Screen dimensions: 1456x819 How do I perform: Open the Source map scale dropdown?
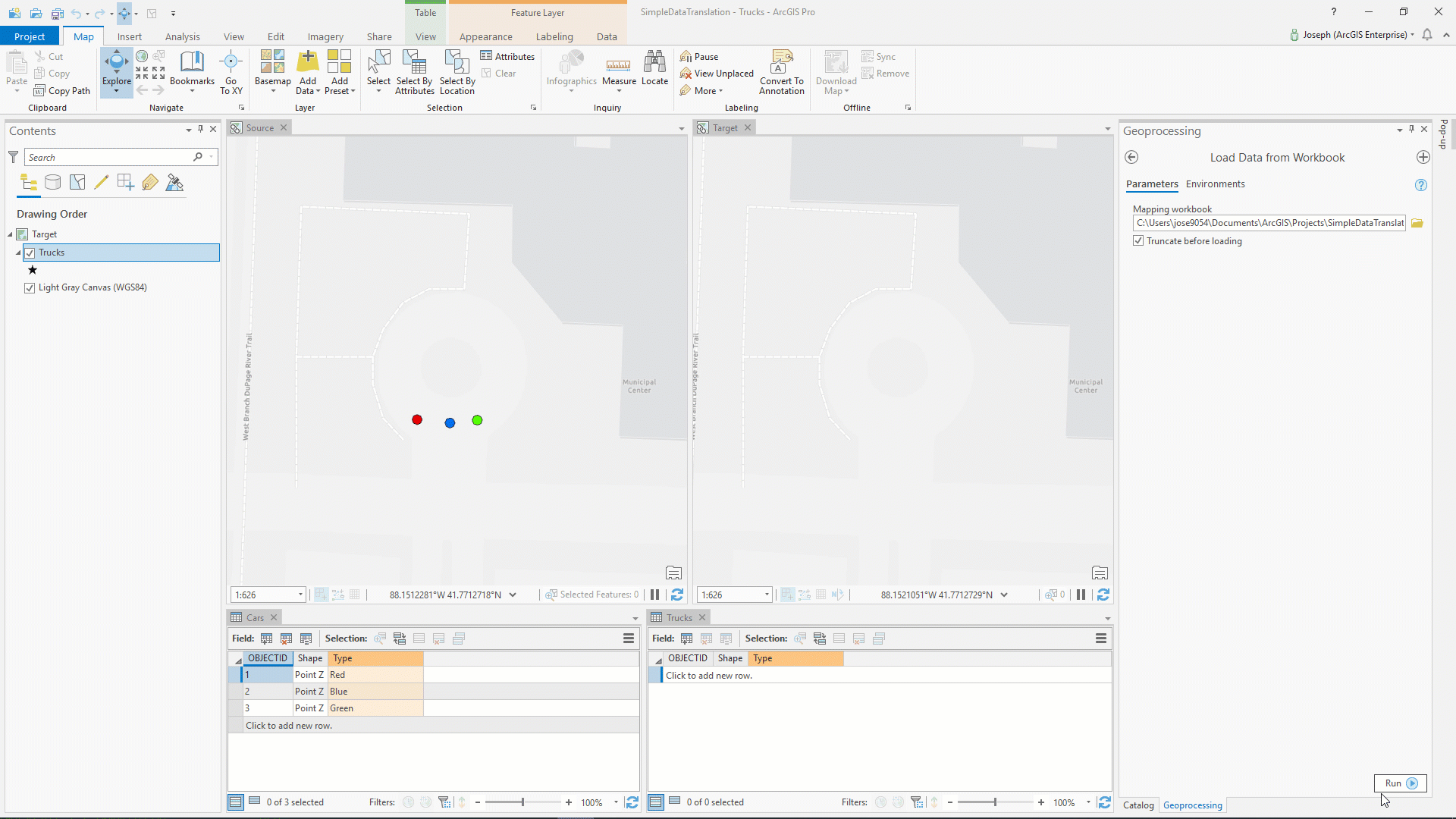(x=300, y=595)
